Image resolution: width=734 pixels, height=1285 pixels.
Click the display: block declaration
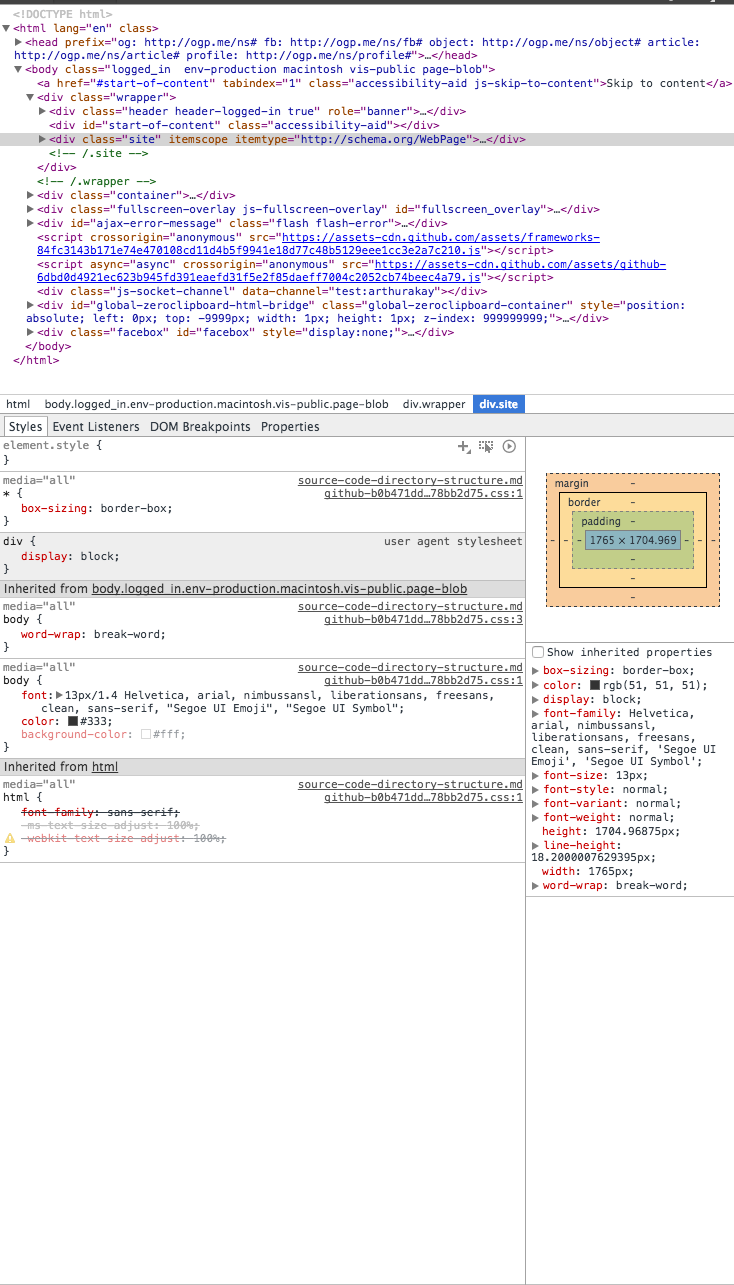pos(70,556)
